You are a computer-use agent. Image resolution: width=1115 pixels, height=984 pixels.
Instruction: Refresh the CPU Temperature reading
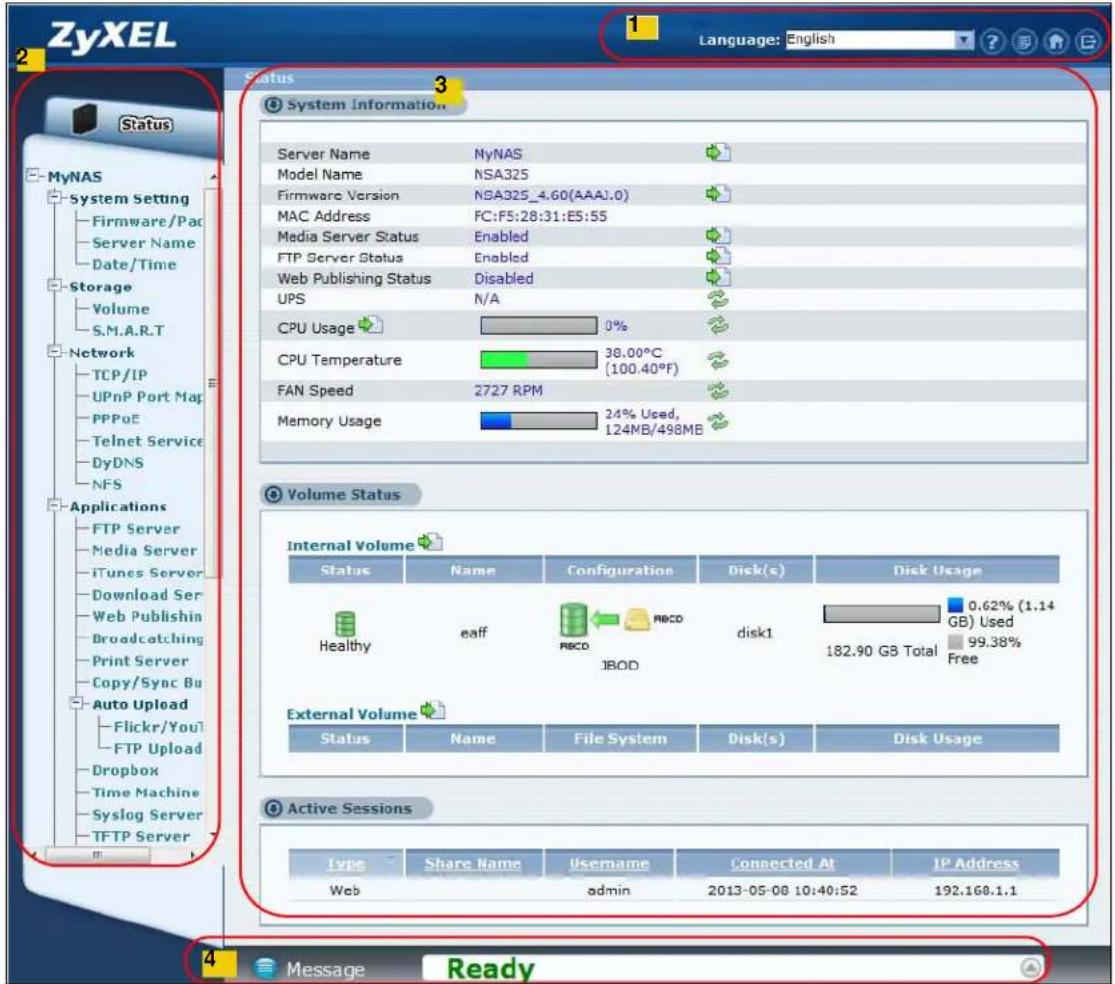718,360
